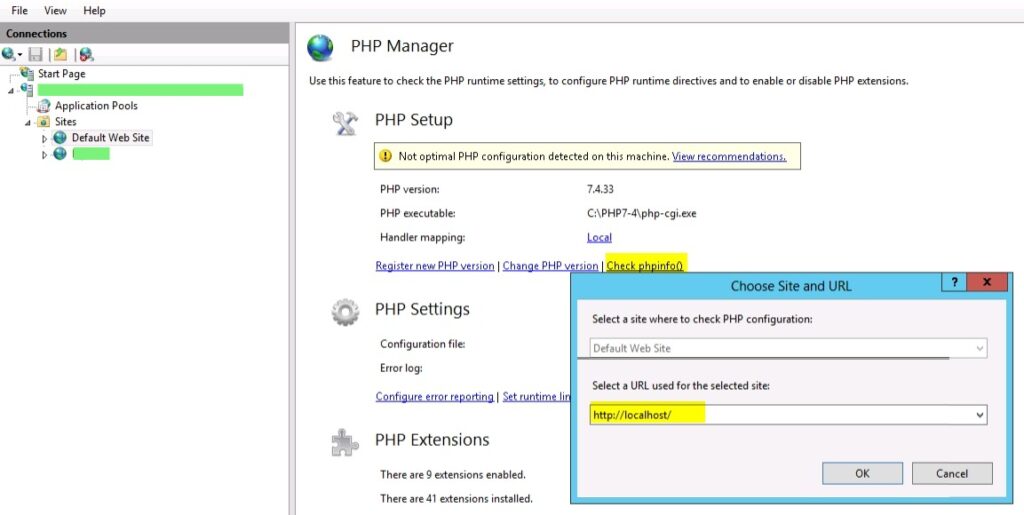
Task: Click the PHP version value 7.4.33
Action: 600,189
